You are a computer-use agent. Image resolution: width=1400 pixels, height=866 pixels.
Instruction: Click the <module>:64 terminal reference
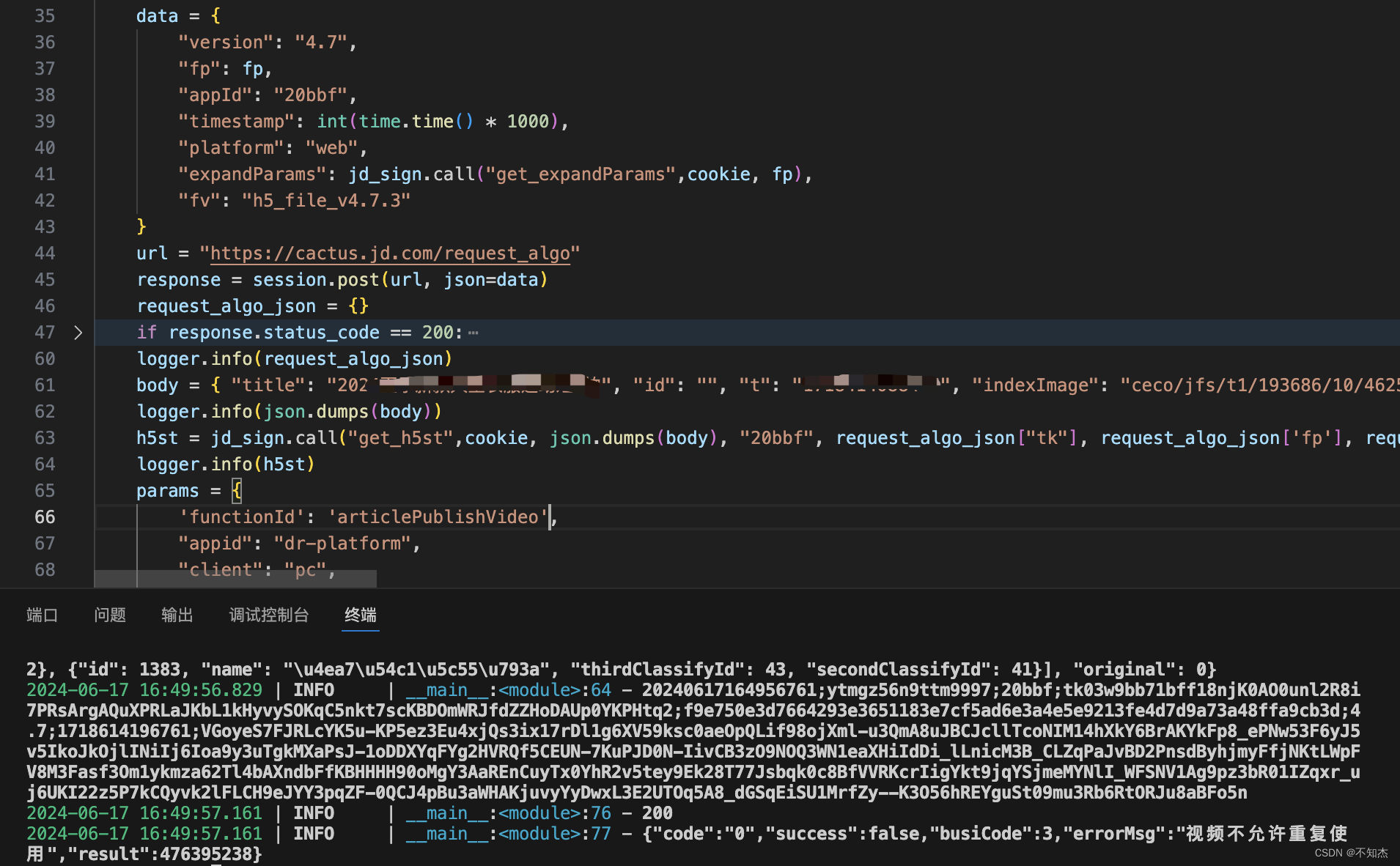(555, 690)
